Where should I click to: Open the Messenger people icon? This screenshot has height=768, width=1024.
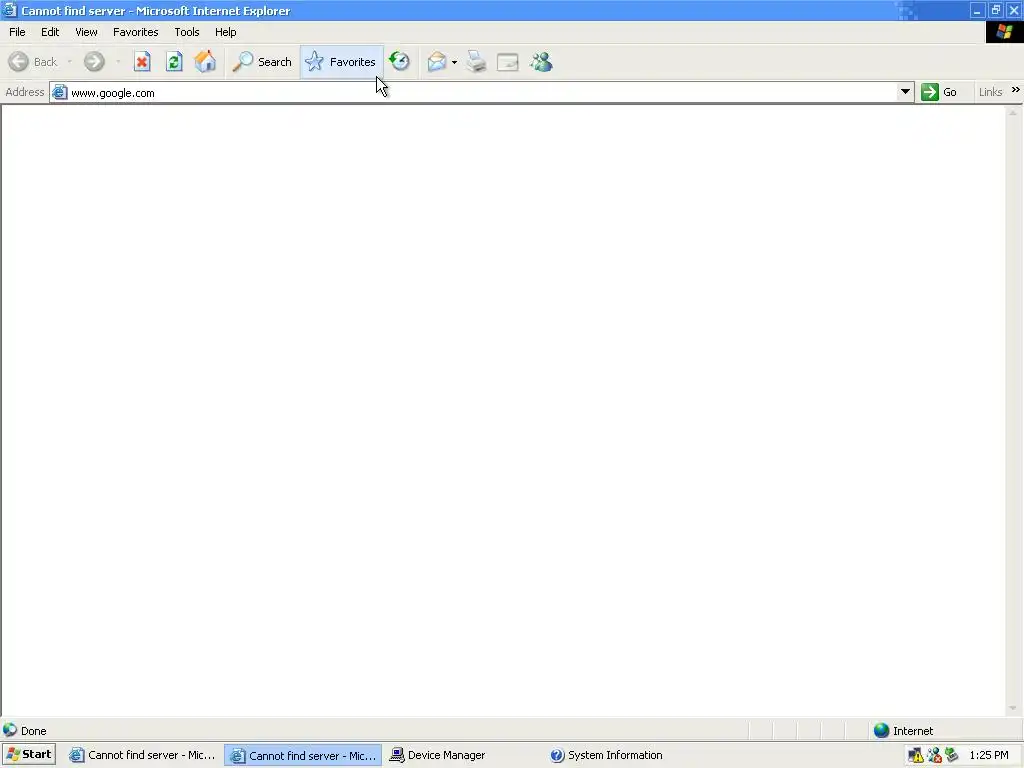[541, 62]
